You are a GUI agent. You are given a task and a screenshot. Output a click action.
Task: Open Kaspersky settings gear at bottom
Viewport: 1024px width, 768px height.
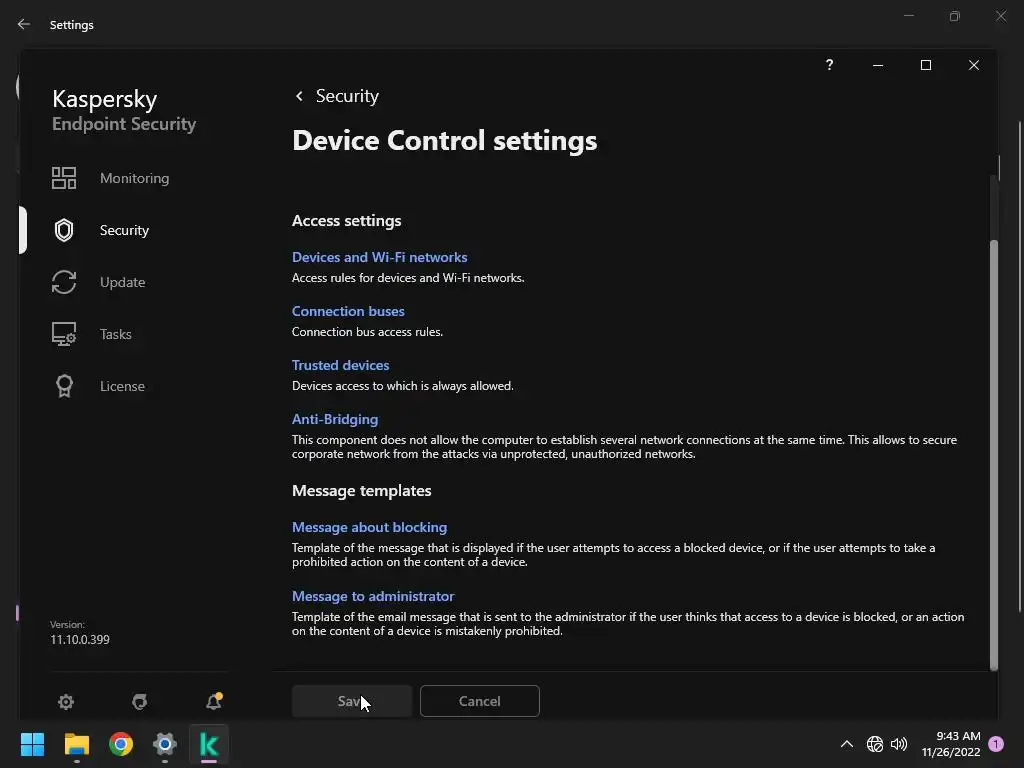(x=66, y=701)
